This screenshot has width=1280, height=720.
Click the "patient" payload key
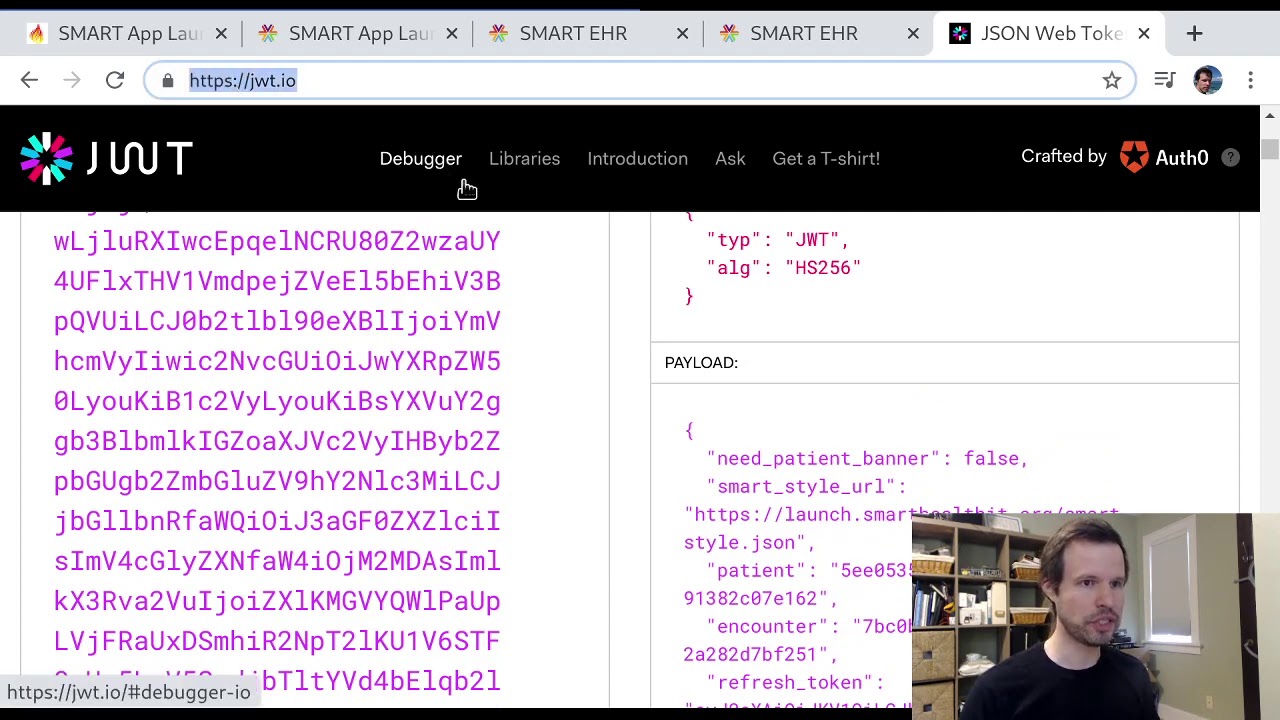(x=762, y=570)
